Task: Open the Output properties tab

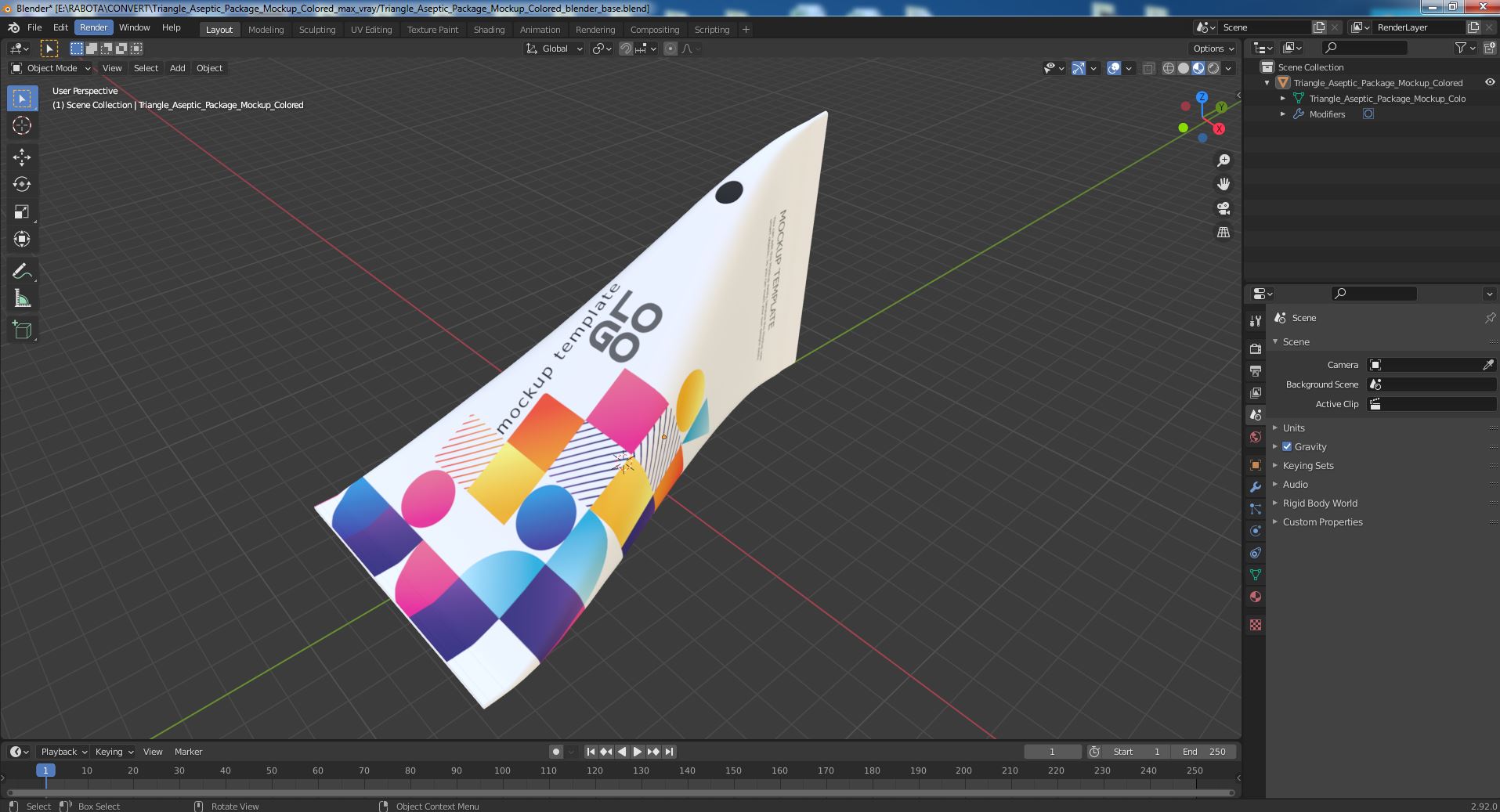Action: point(1256,370)
